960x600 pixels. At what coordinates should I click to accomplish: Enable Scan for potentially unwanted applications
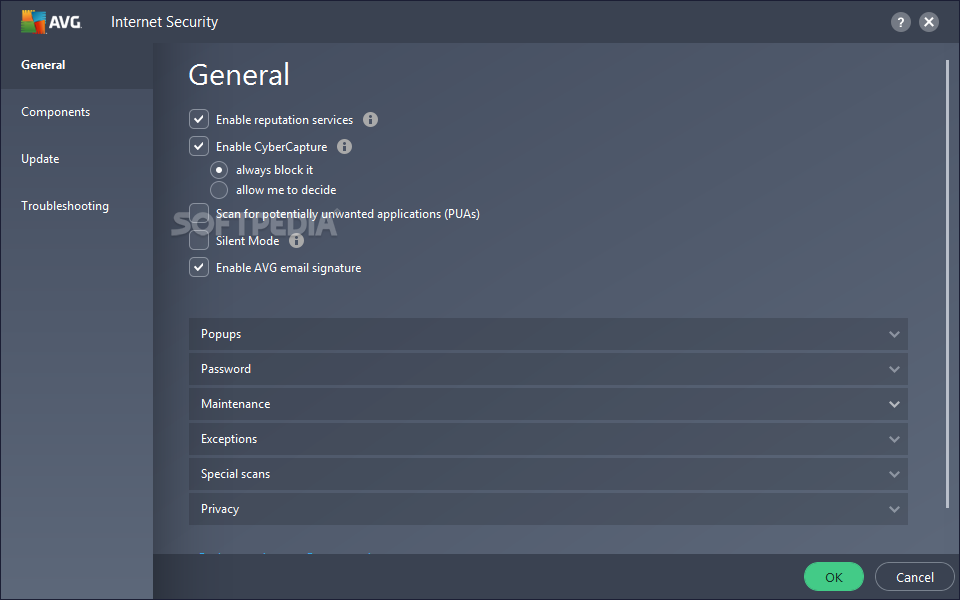pos(199,213)
